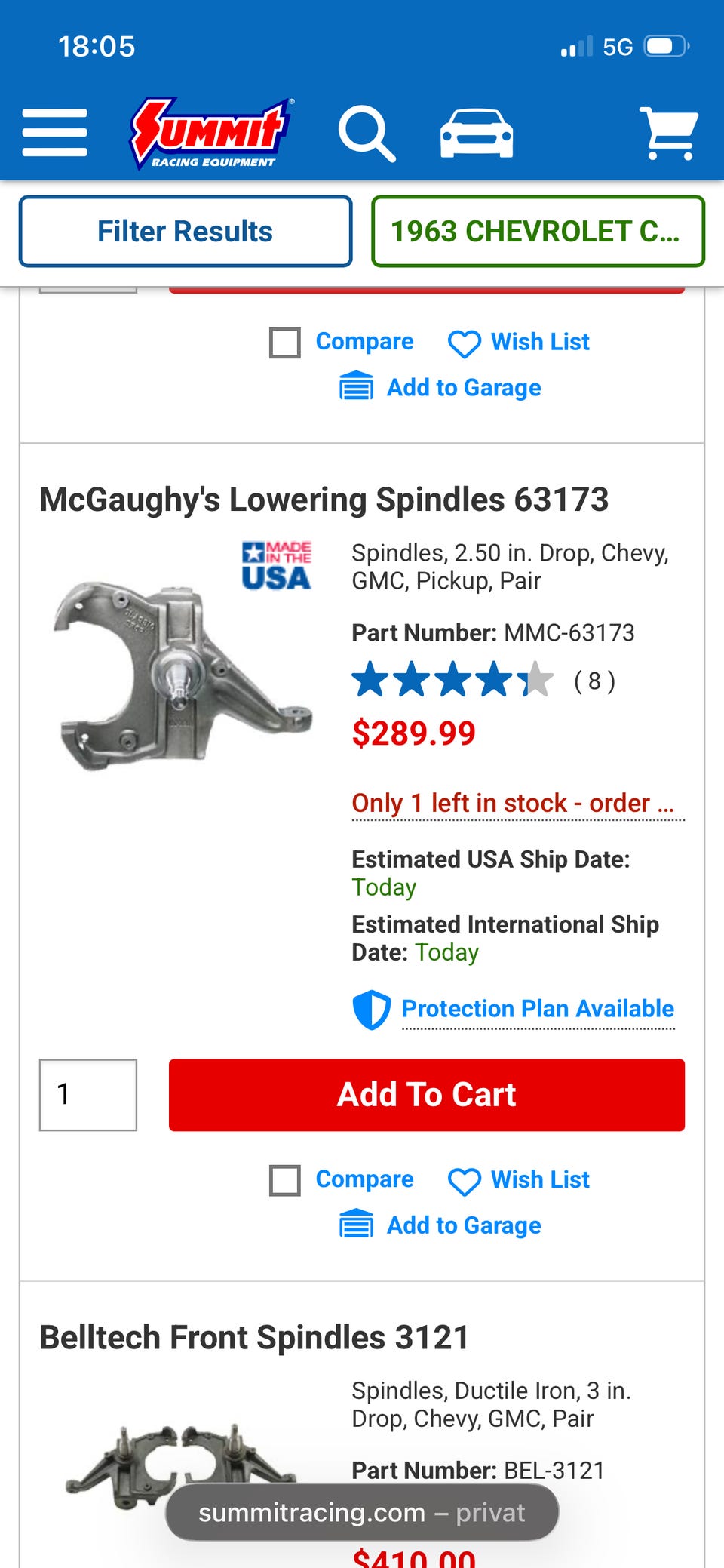Open site search with magnifying glass
This screenshot has height=1568, width=724.
click(x=367, y=134)
